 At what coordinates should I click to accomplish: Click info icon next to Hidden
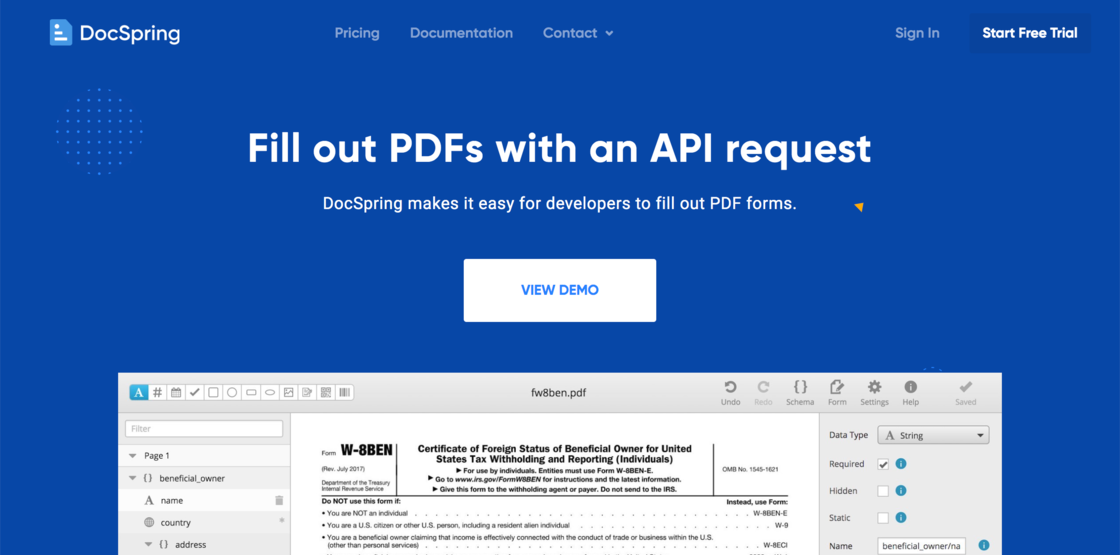pyautogui.click(x=901, y=491)
